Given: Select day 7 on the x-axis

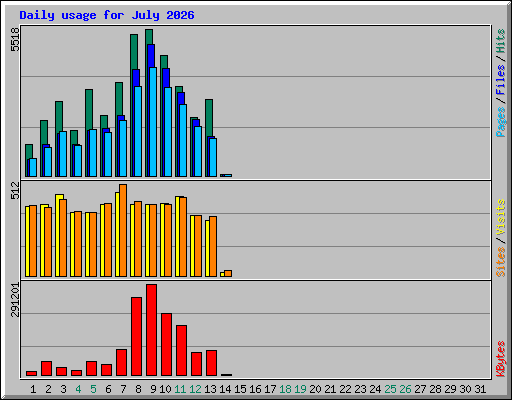Looking at the screenshot, I should (123, 389).
